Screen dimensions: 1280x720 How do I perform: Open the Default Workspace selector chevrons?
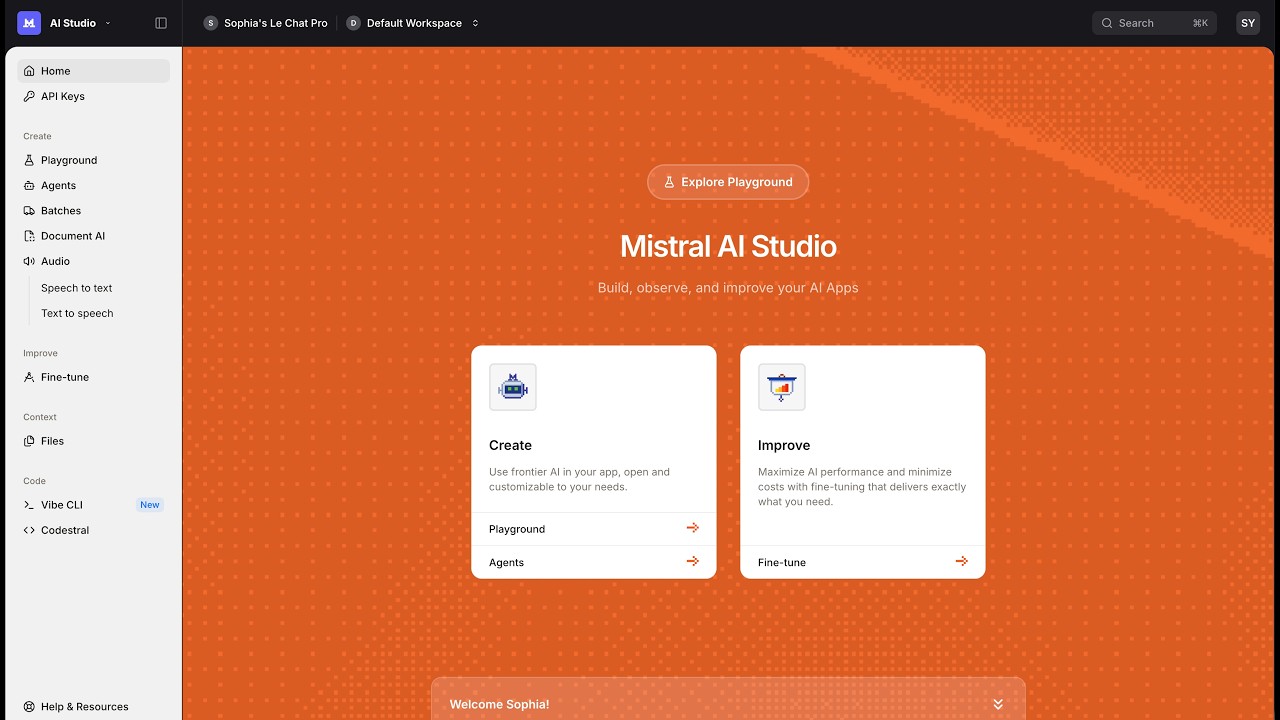475,23
